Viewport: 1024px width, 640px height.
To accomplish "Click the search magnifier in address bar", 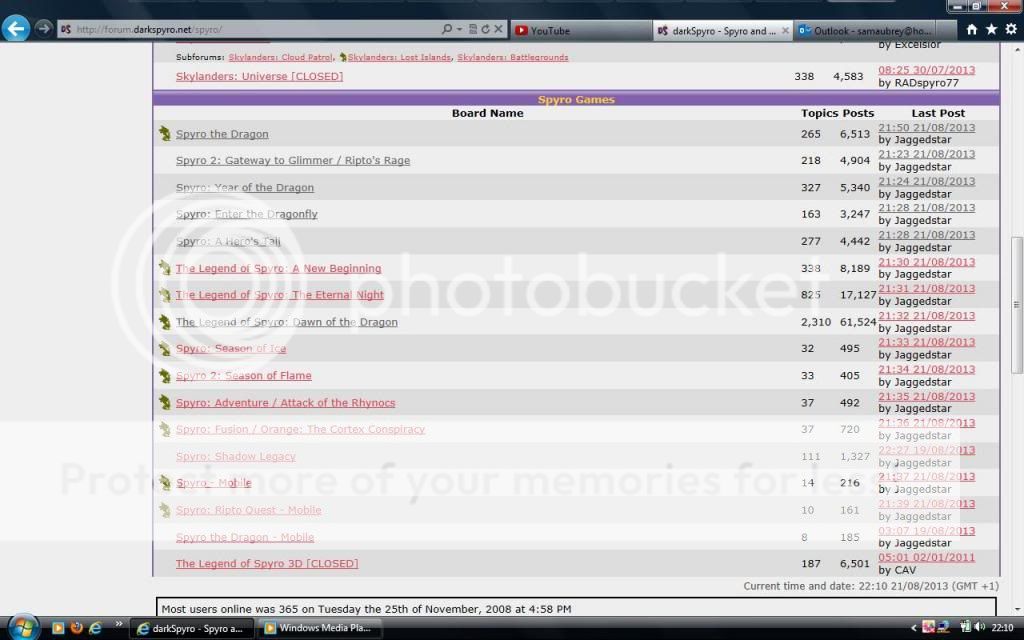I will pyautogui.click(x=447, y=29).
